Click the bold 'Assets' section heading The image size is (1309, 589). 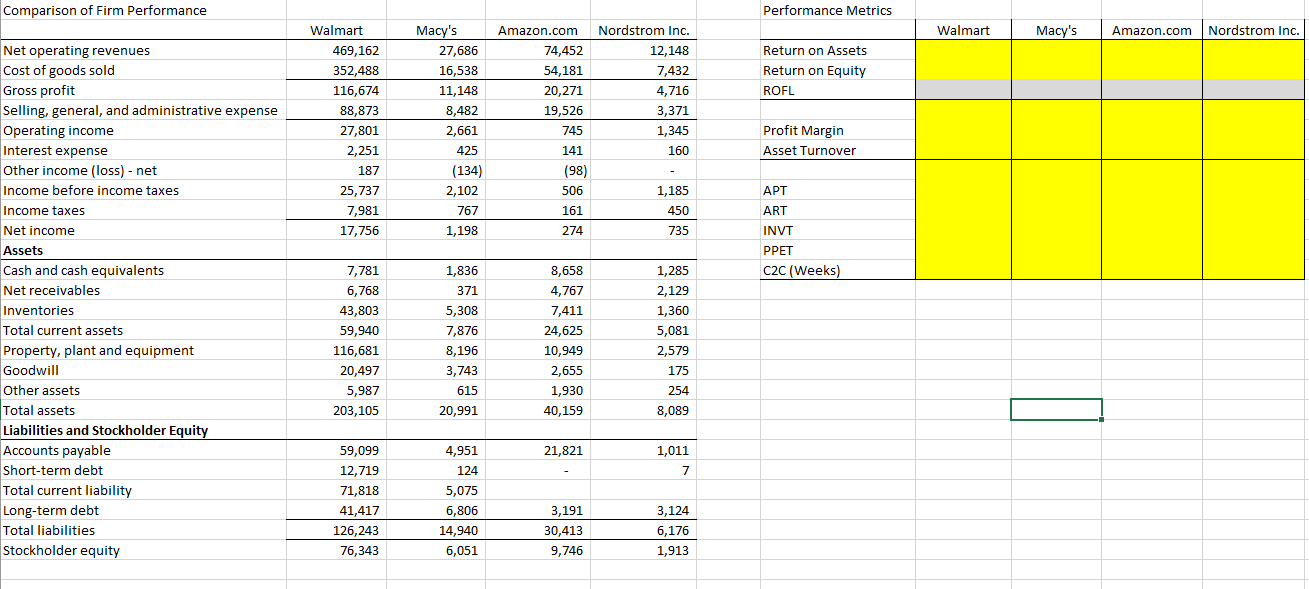click(x=23, y=250)
